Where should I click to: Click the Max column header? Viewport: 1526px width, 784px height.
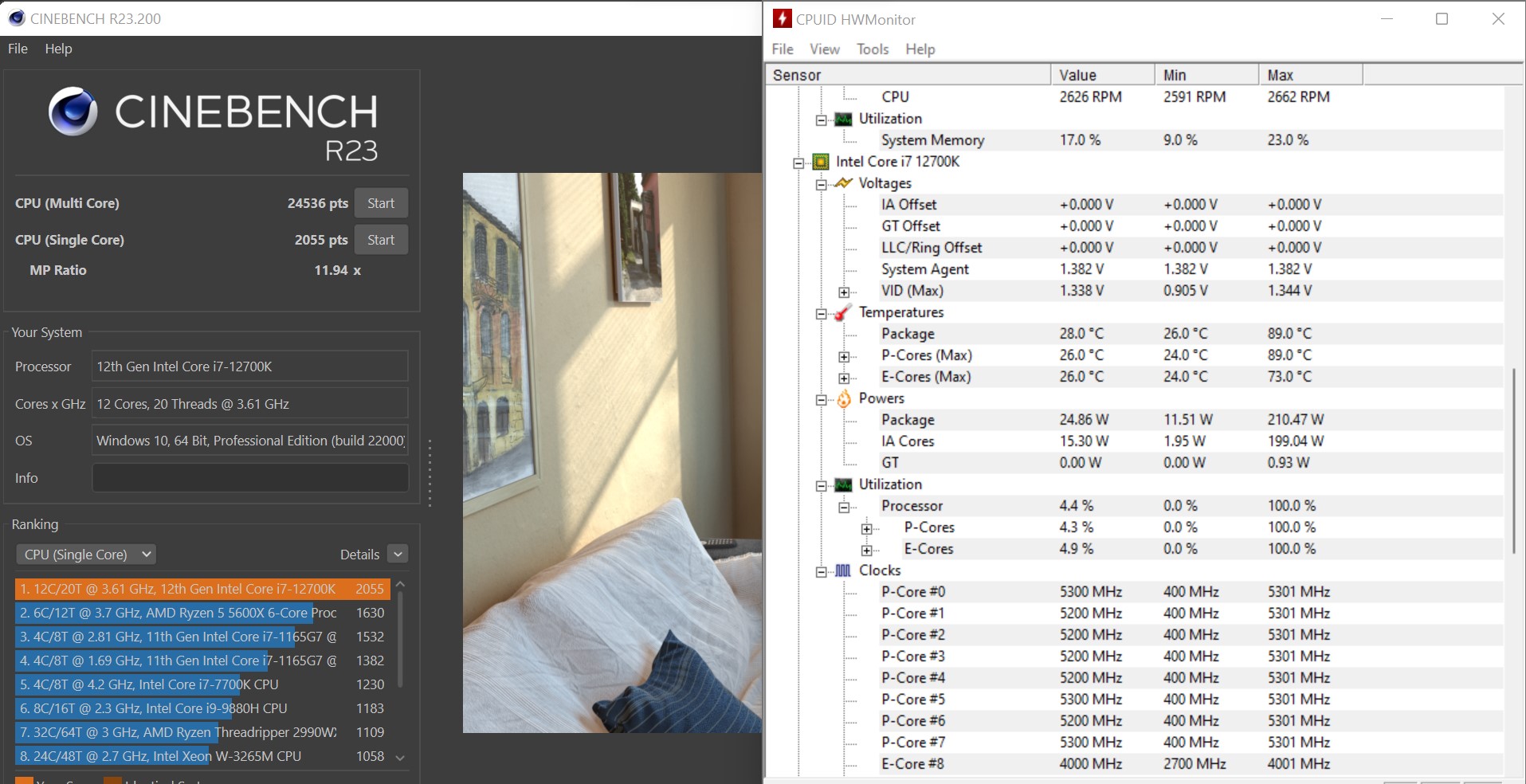click(x=1311, y=75)
